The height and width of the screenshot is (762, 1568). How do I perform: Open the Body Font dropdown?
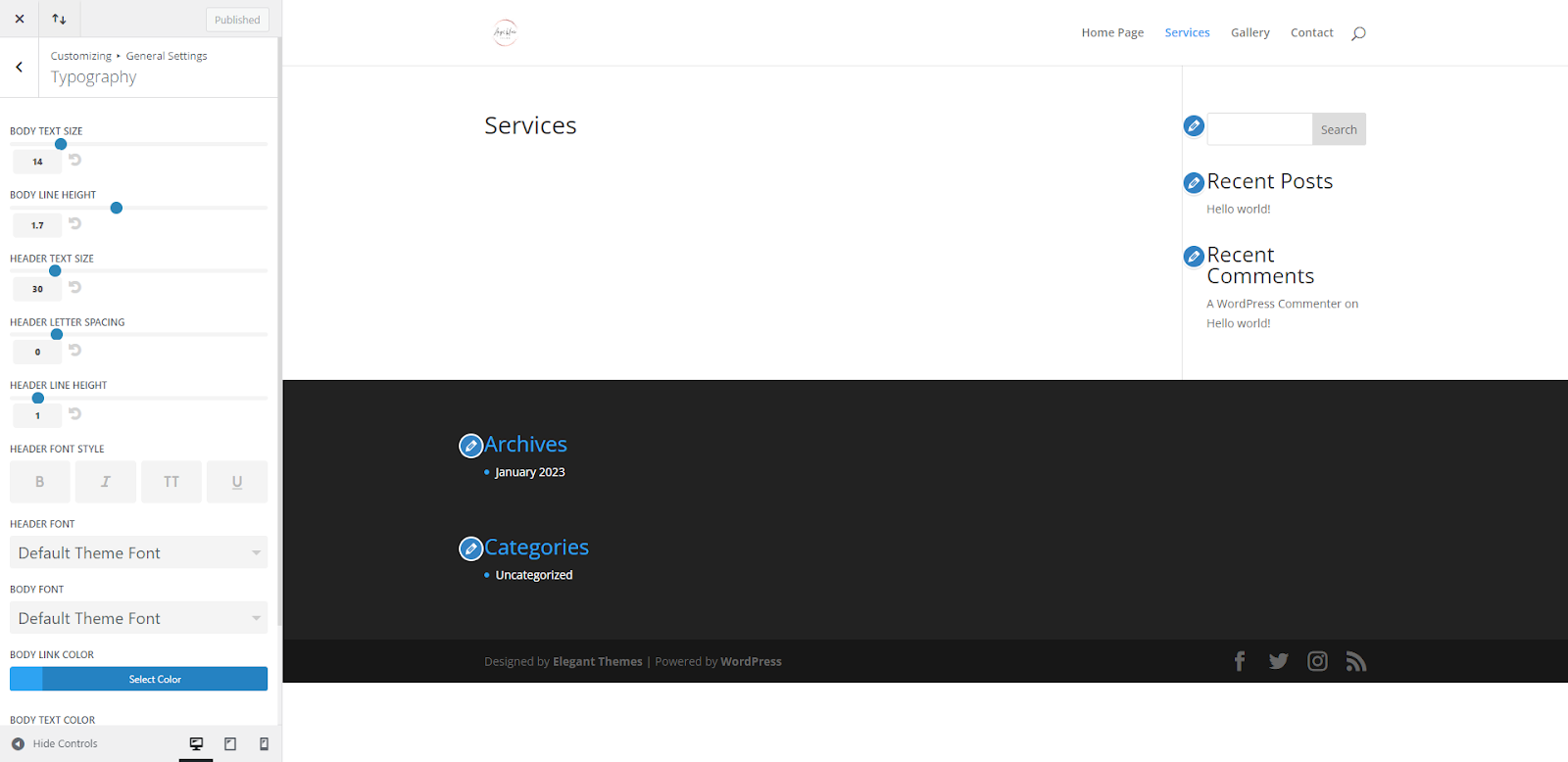138,618
